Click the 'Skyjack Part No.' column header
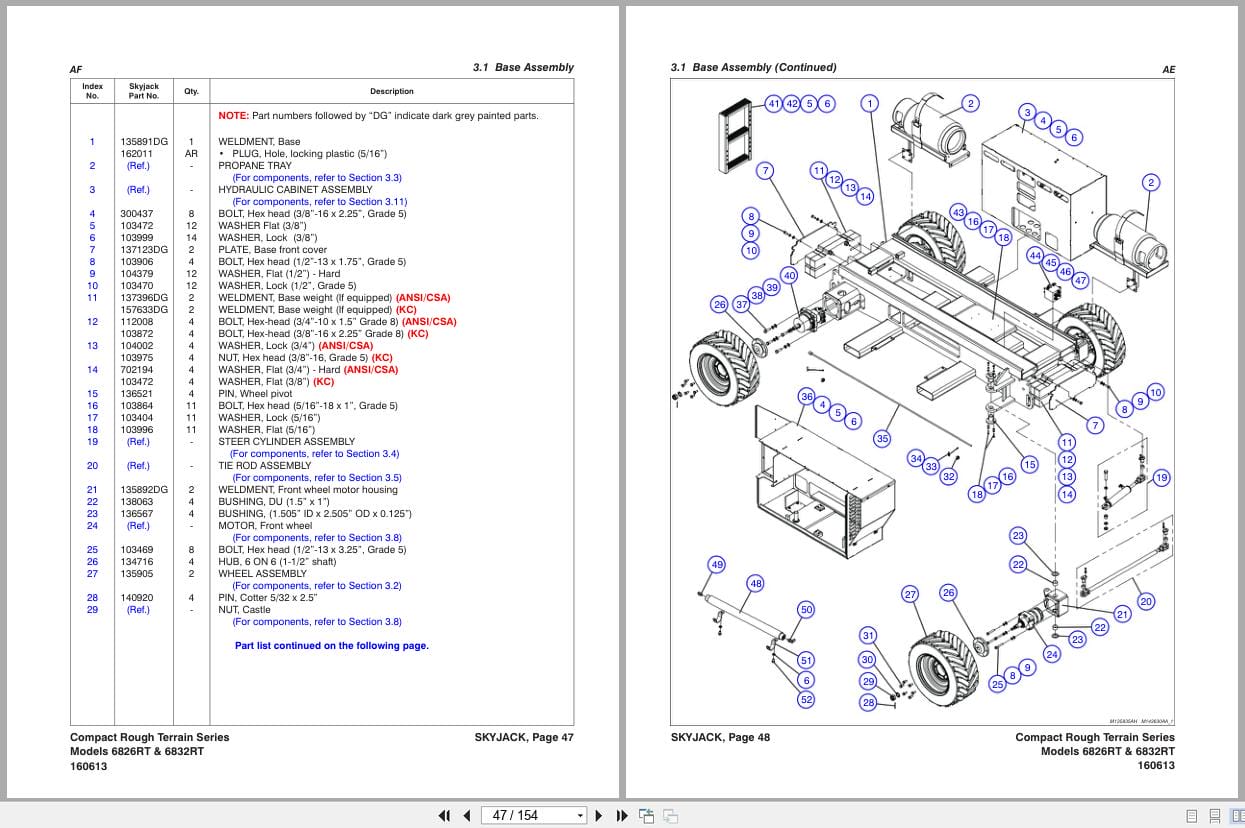The width and height of the screenshot is (1245, 828). 144,91
